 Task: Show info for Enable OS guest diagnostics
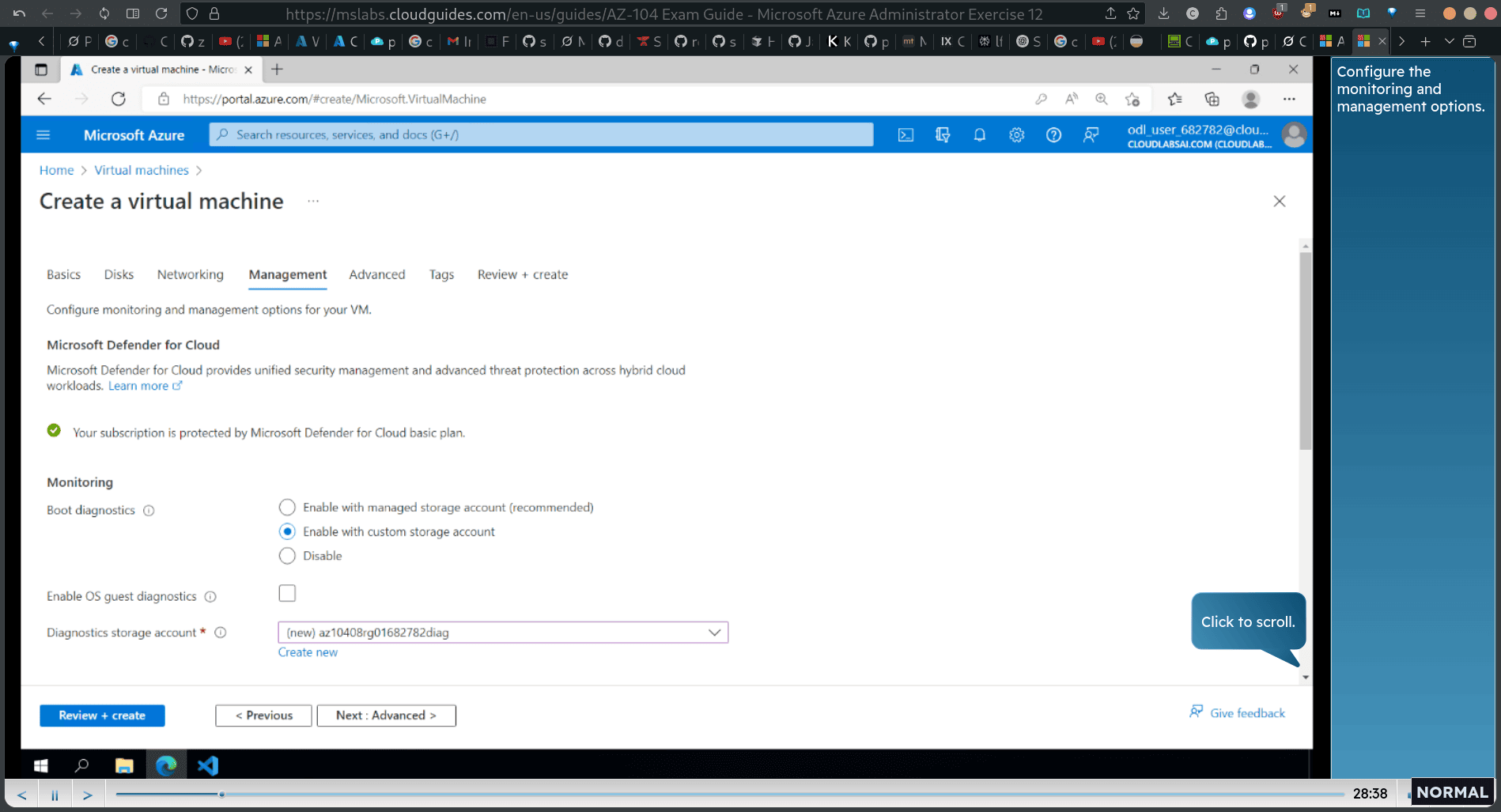point(210,597)
